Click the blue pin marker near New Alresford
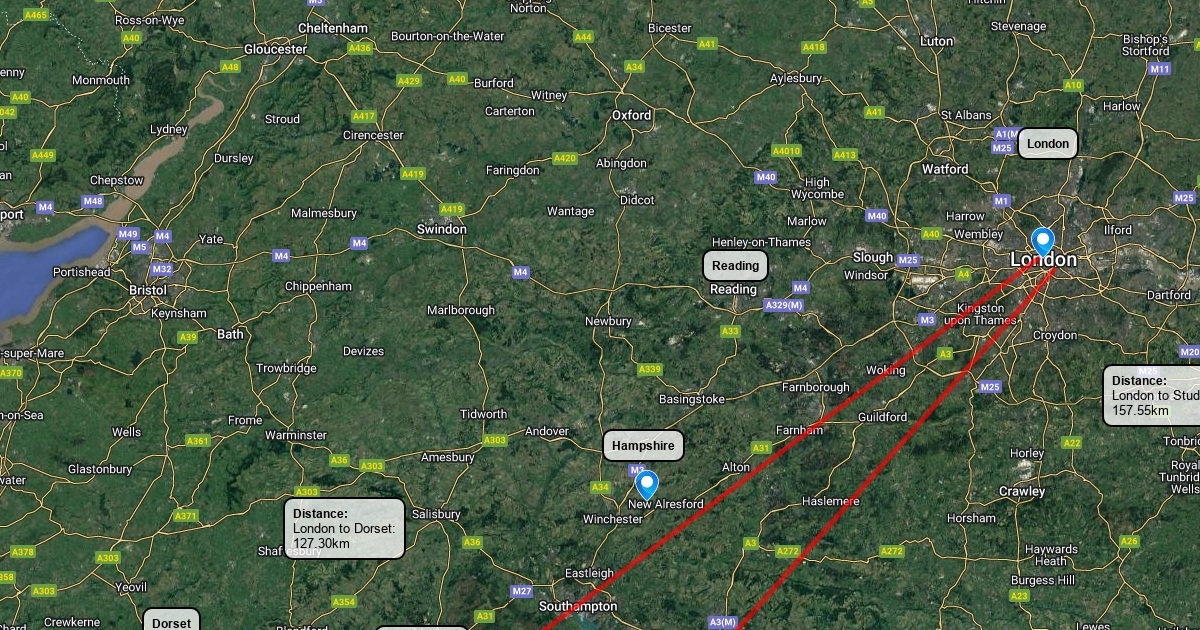Viewport: 1200px width, 630px height. pos(647,485)
